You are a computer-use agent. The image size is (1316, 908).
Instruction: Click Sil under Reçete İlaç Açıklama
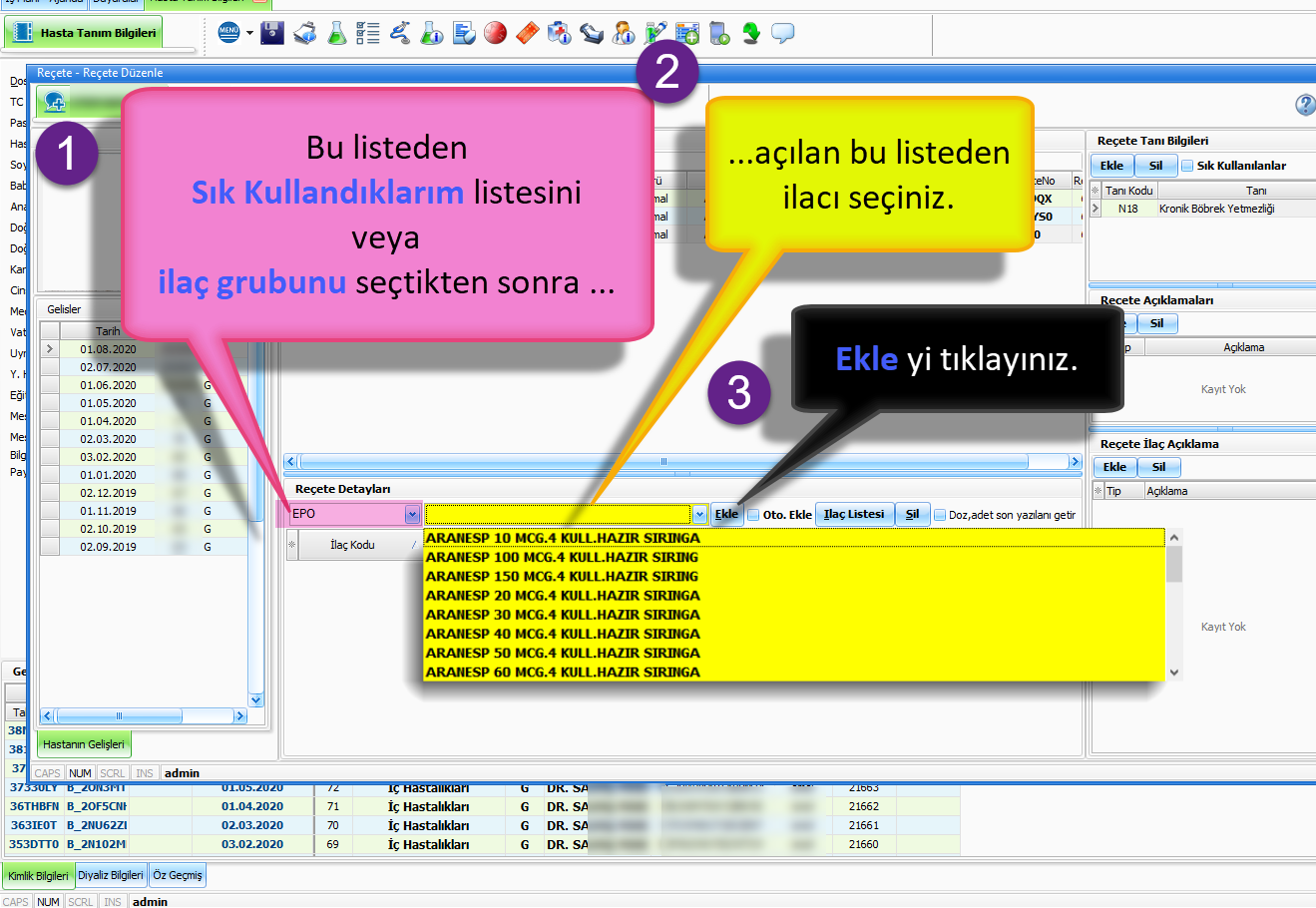tap(1158, 467)
